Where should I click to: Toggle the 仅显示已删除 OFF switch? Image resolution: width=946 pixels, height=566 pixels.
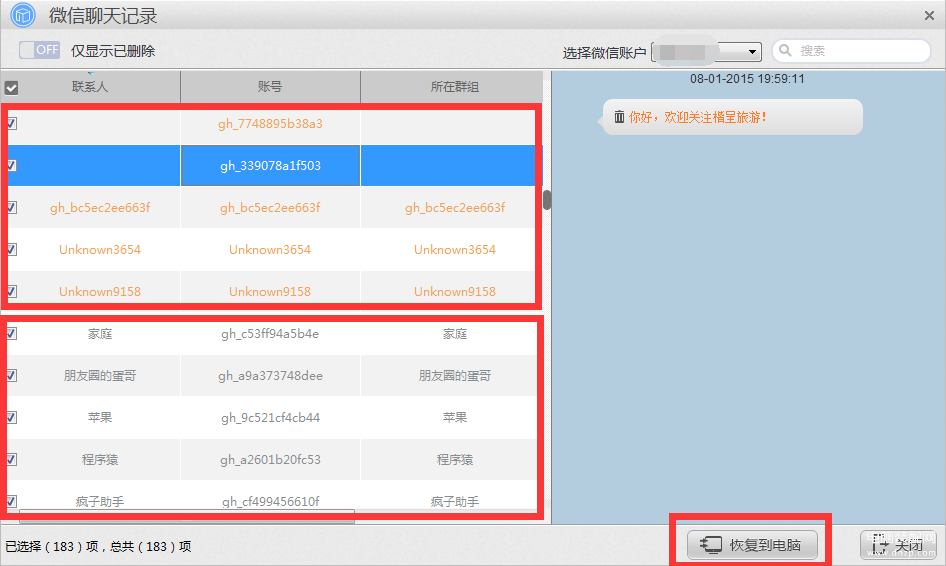[x=39, y=50]
